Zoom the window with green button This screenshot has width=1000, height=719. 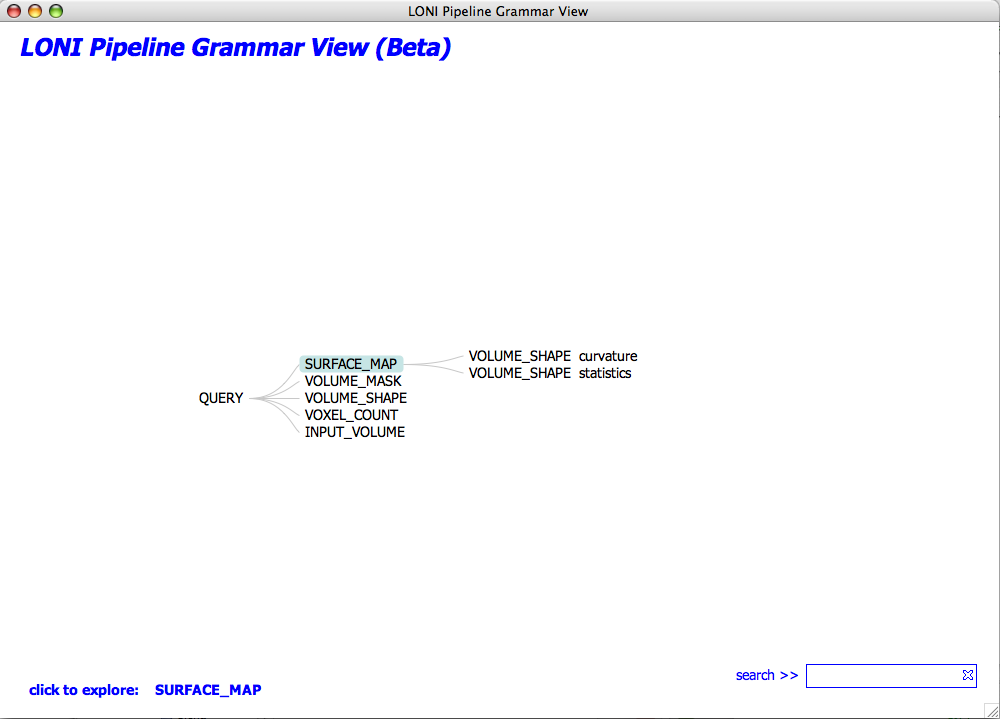[x=56, y=11]
